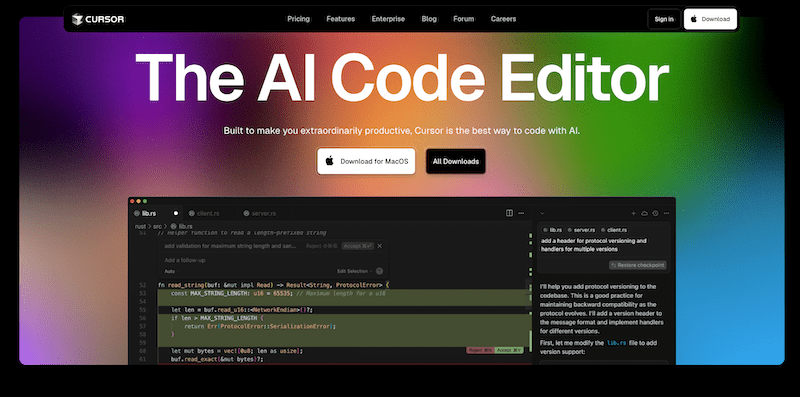Click the round submit icon in inline prompt
The width and height of the screenshot is (800, 397).
(379, 271)
